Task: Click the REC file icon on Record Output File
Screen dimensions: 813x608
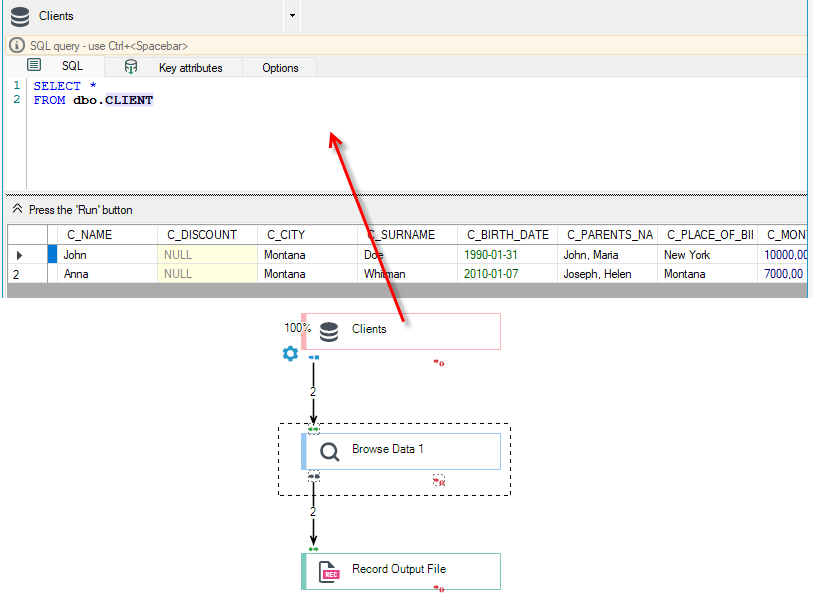Action: click(x=329, y=572)
